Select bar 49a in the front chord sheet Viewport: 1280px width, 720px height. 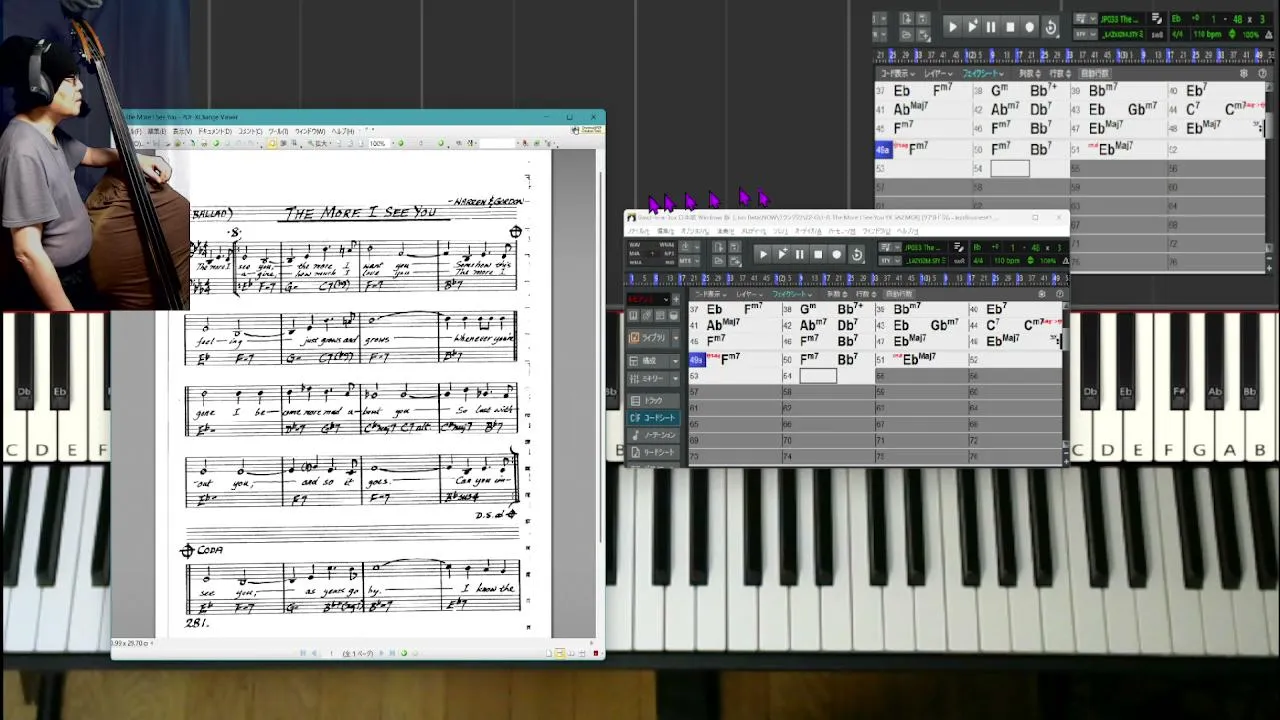tap(696, 360)
